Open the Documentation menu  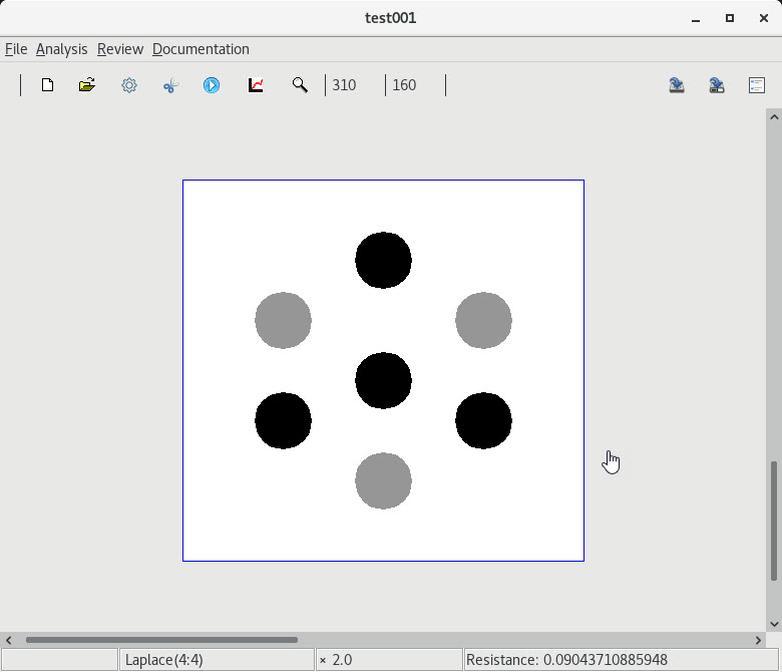click(x=201, y=49)
